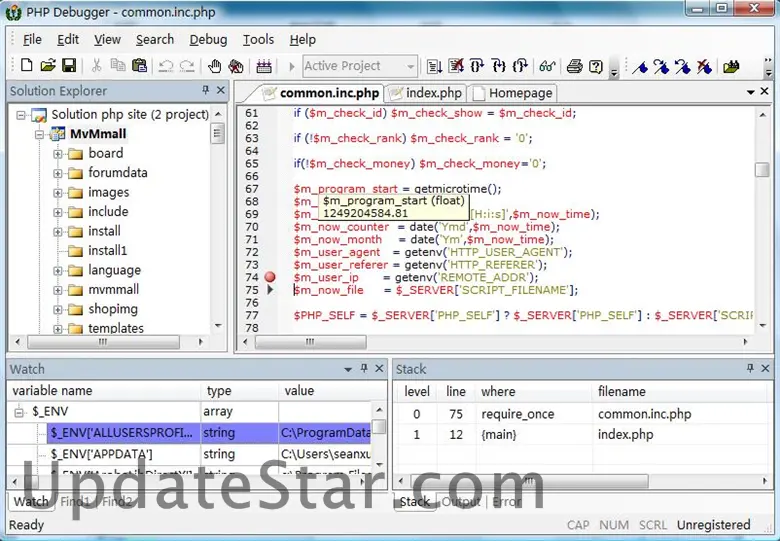The height and width of the screenshot is (541, 780).
Task: Click the next bookmark flag icon
Action: pyautogui.click(x=661, y=66)
